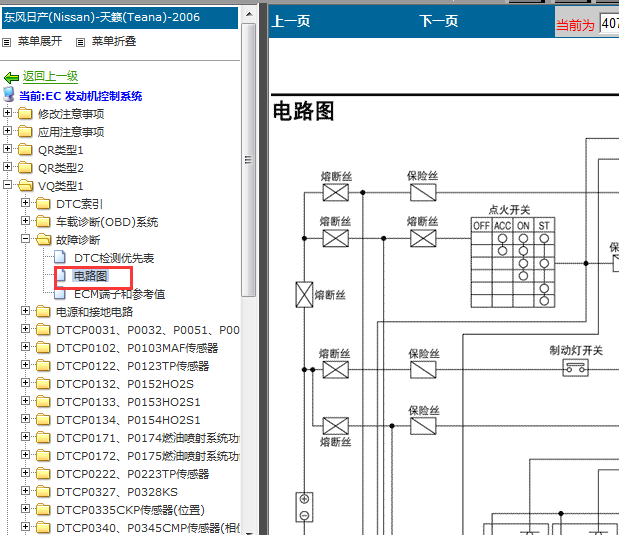Click the folder icon of DTCP0133、P0153HO2S1
The width and height of the screenshot is (619, 535).
click(43, 402)
